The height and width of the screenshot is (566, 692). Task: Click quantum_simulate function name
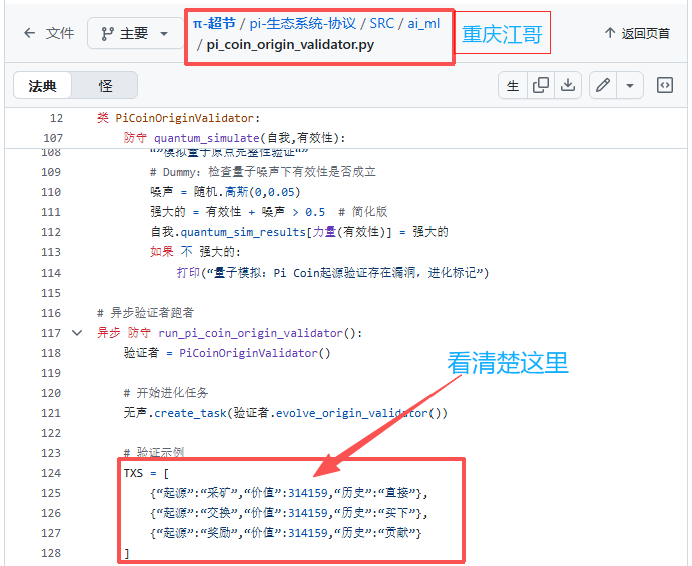pos(206,138)
